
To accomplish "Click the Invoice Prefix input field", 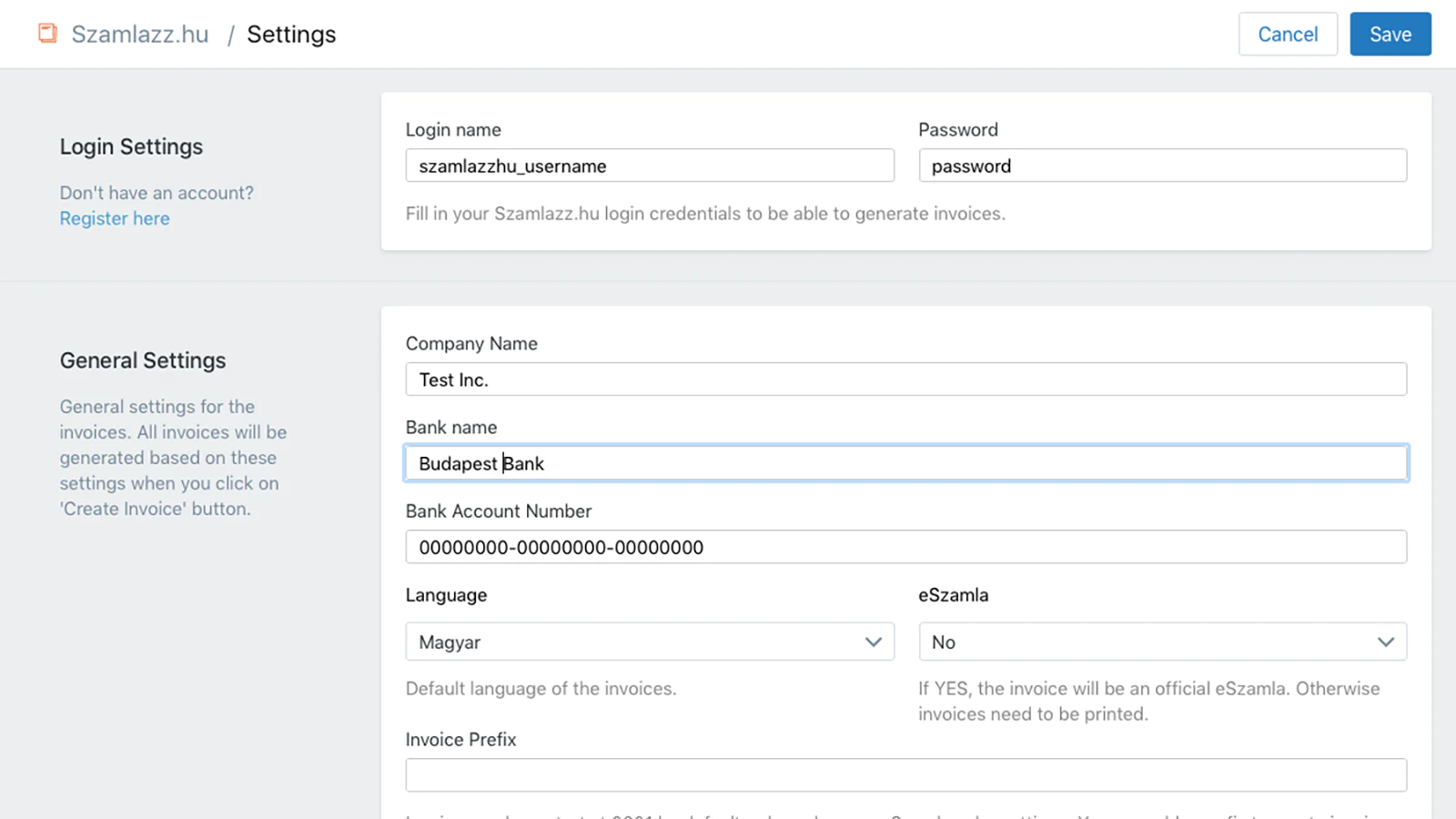I will click(906, 775).
